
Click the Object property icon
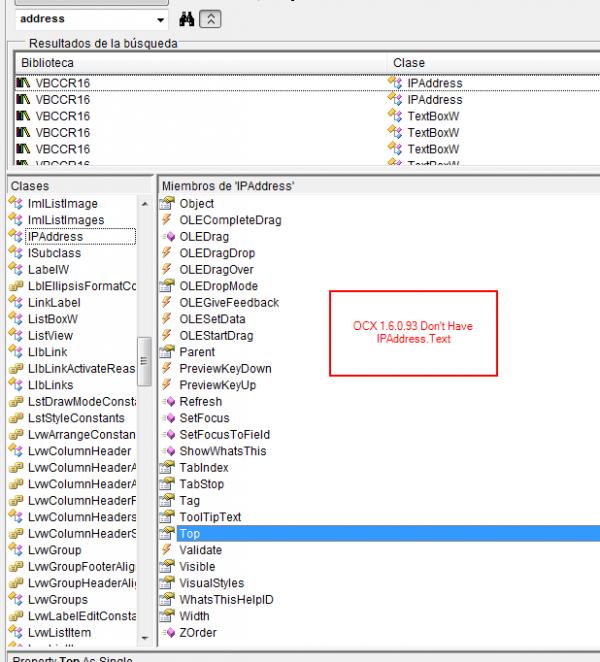tap(167, 203)
